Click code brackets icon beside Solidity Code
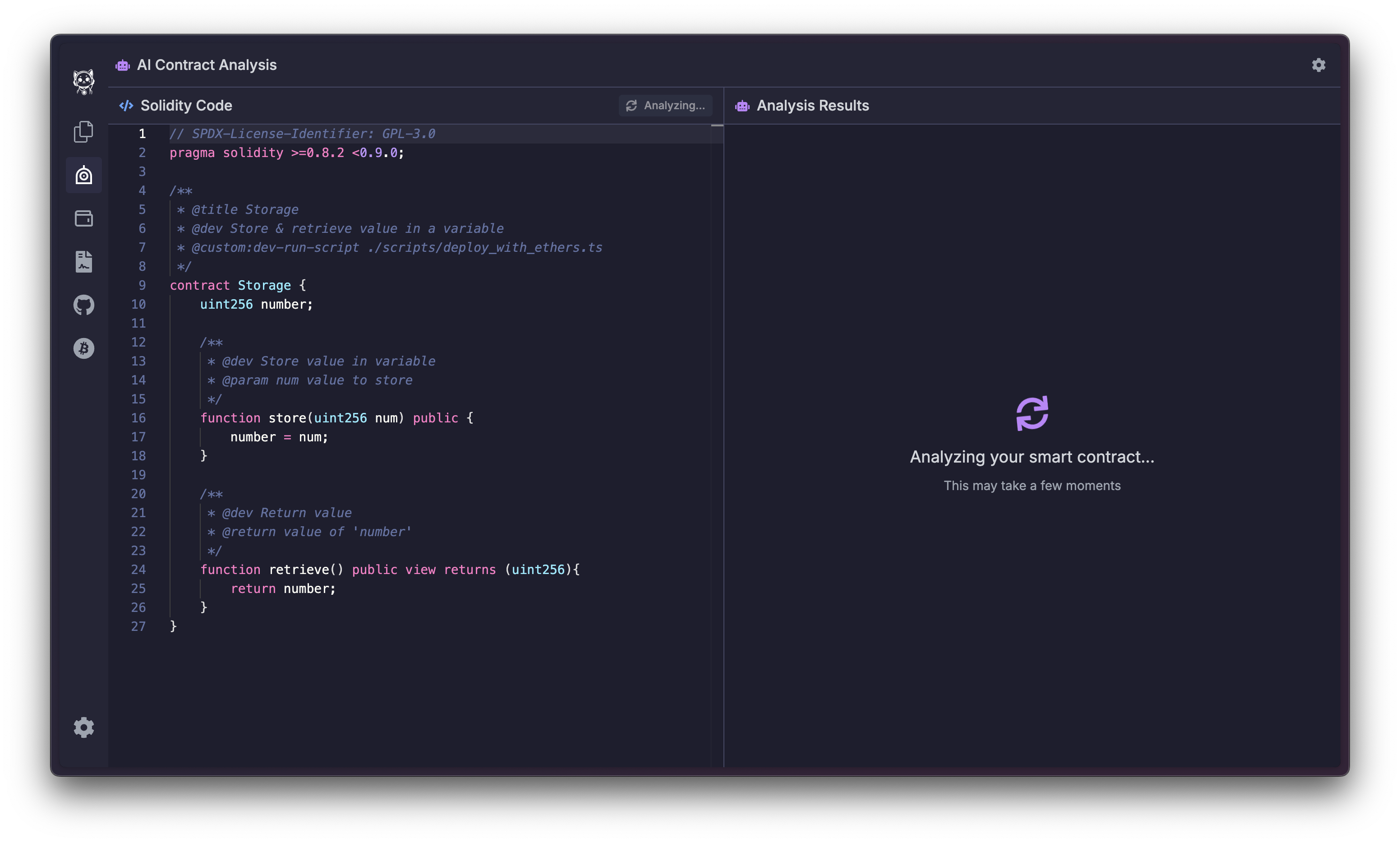This screenshot has height=843, width=1400. [126, 106]
